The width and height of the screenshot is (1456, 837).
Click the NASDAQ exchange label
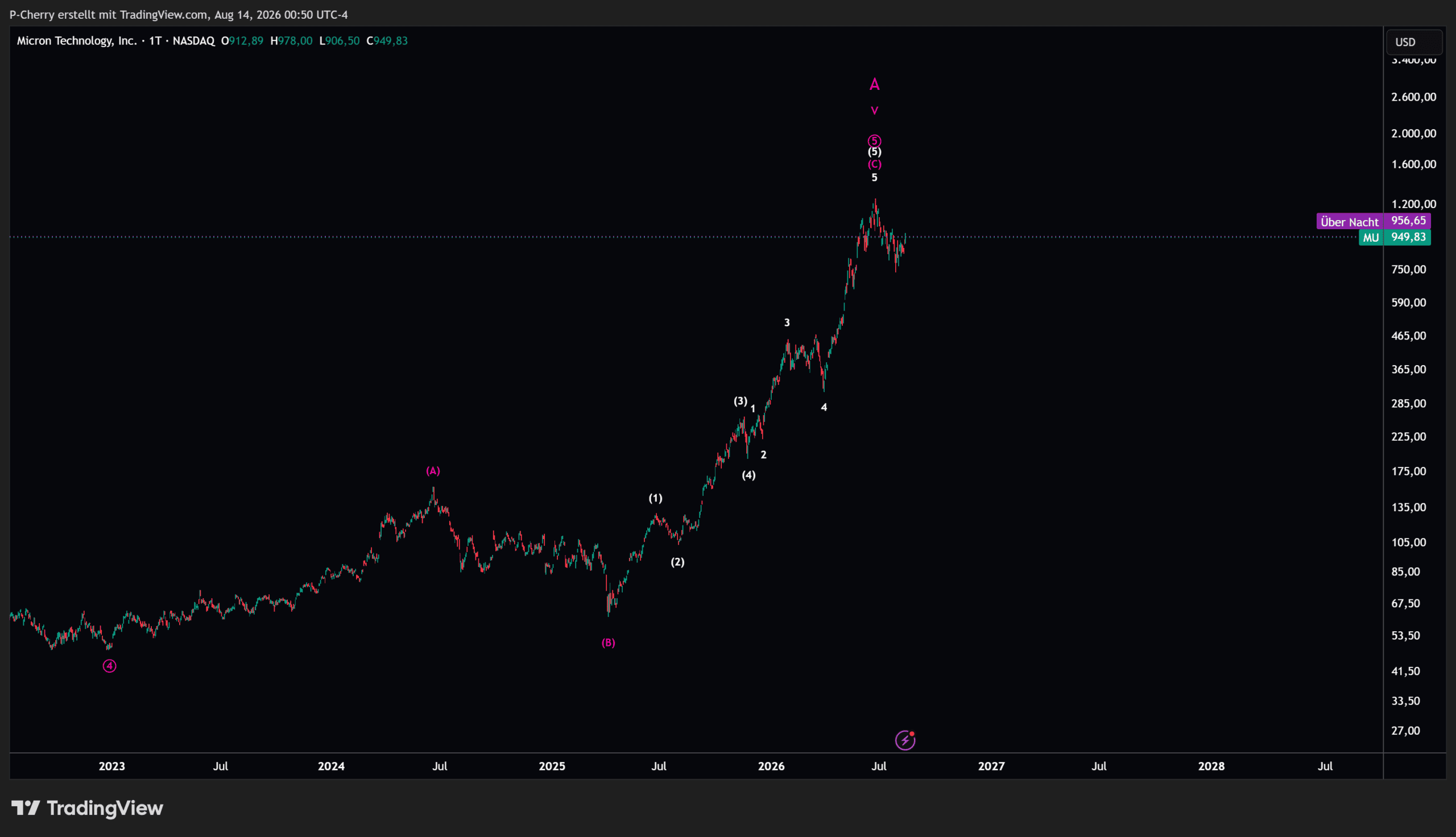(194, 41)
